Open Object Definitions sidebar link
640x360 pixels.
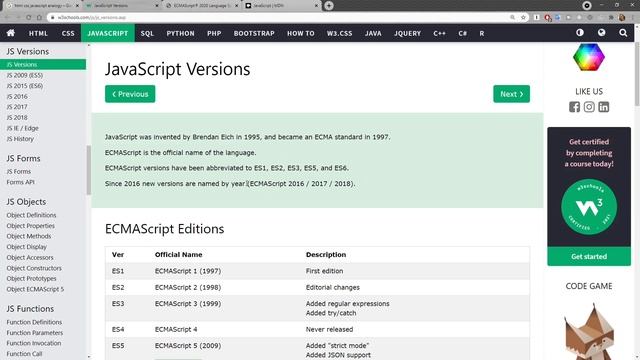point(31,215)
